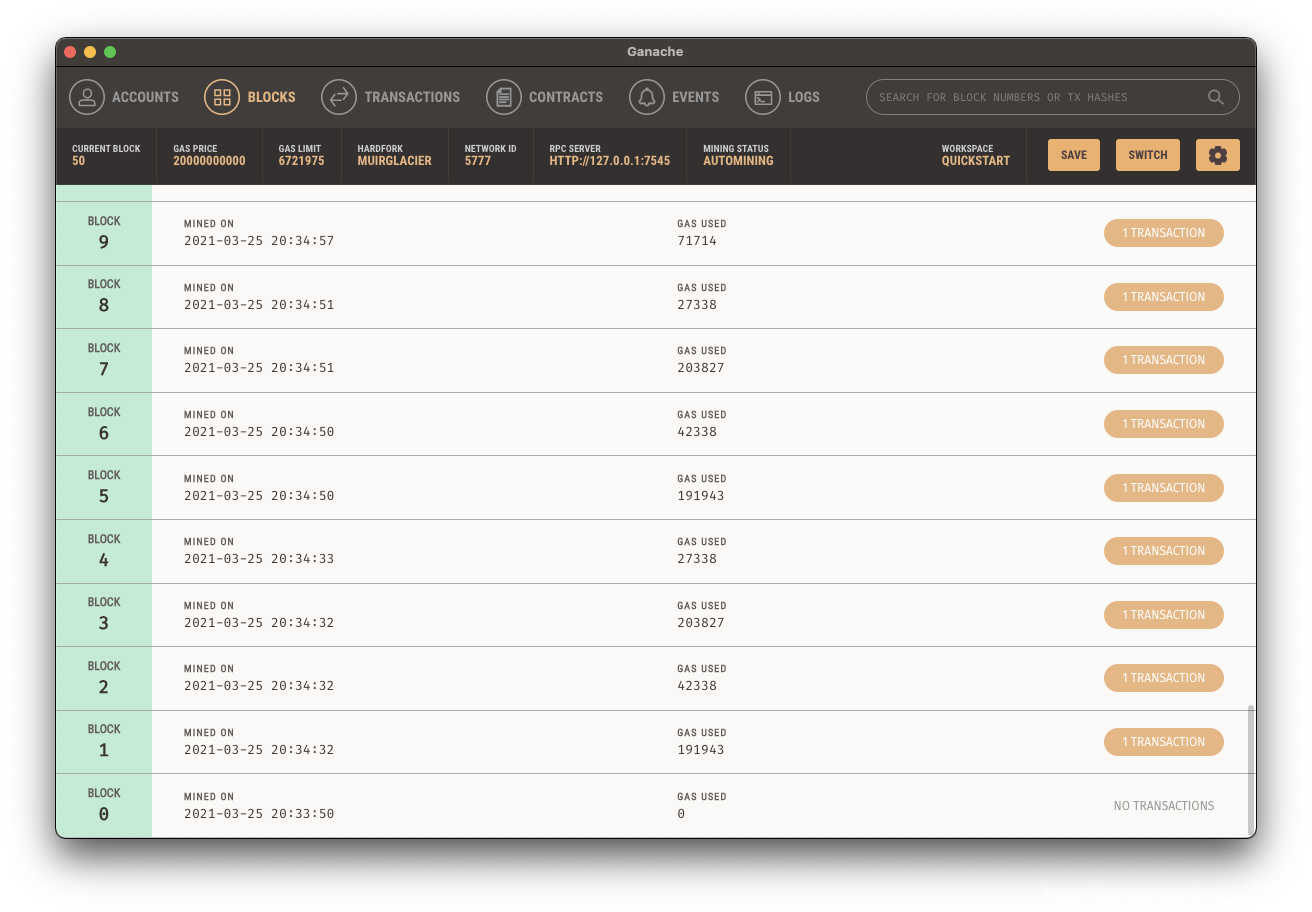Click the Blocks grid icon

222,97
